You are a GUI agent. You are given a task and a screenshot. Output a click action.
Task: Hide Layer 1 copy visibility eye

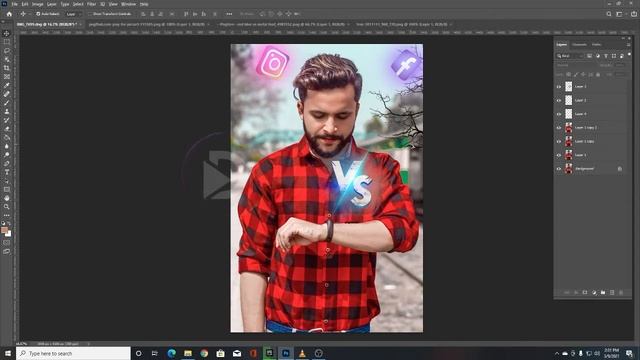(x=559, y=141)
